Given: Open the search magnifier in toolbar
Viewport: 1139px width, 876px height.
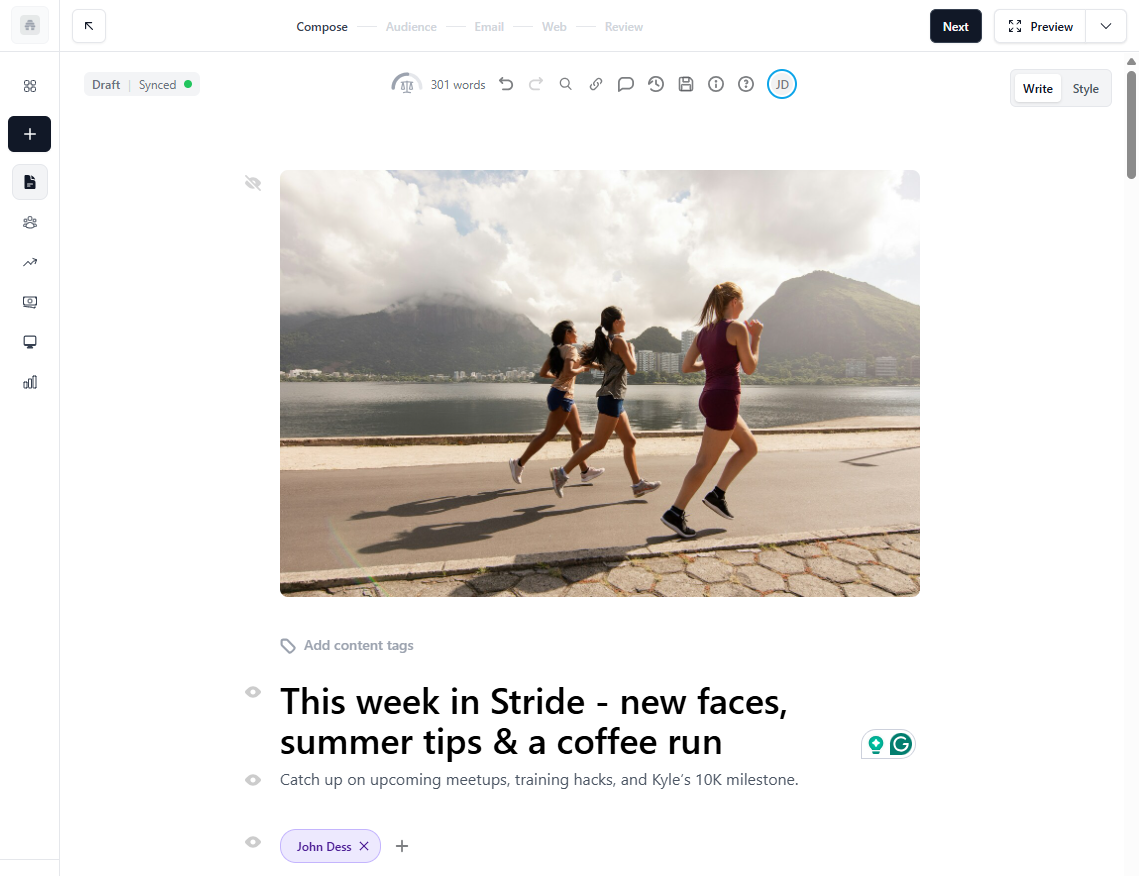Looking at the screenshot, I should 565,84.
